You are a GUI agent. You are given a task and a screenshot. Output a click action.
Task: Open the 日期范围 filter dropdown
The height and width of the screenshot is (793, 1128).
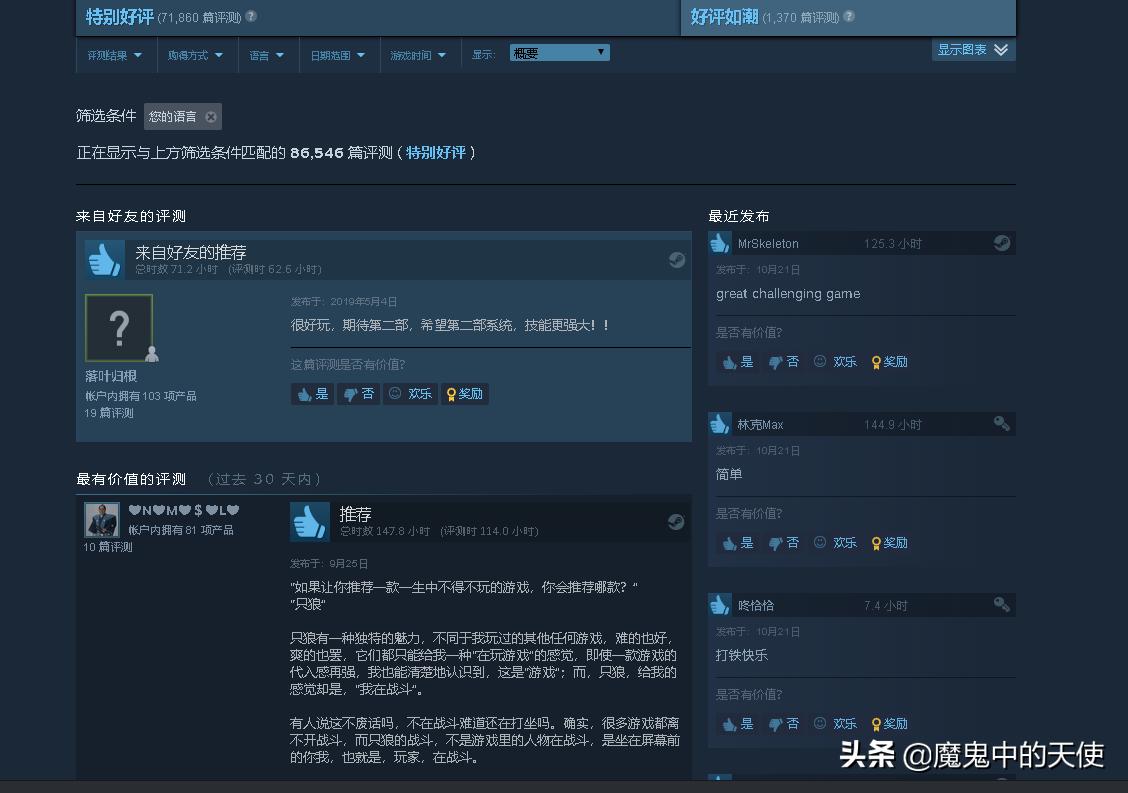coord(336,55)
